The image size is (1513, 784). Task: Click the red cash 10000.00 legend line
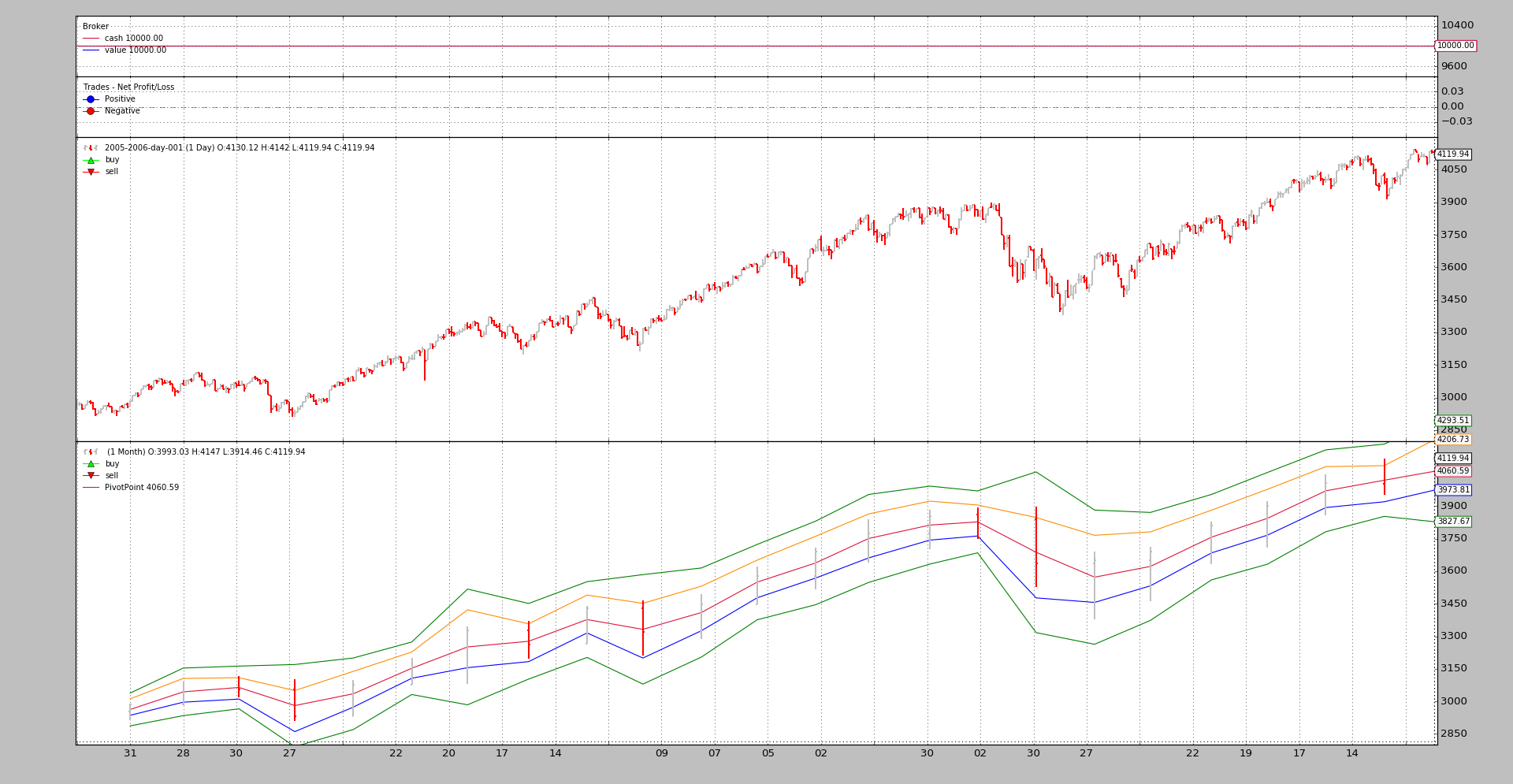(91, 39)
